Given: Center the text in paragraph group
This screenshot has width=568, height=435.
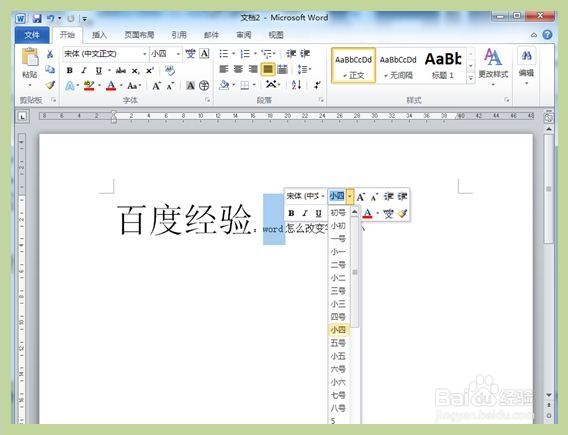Looking at the screenshot, I should click(238, 69).
